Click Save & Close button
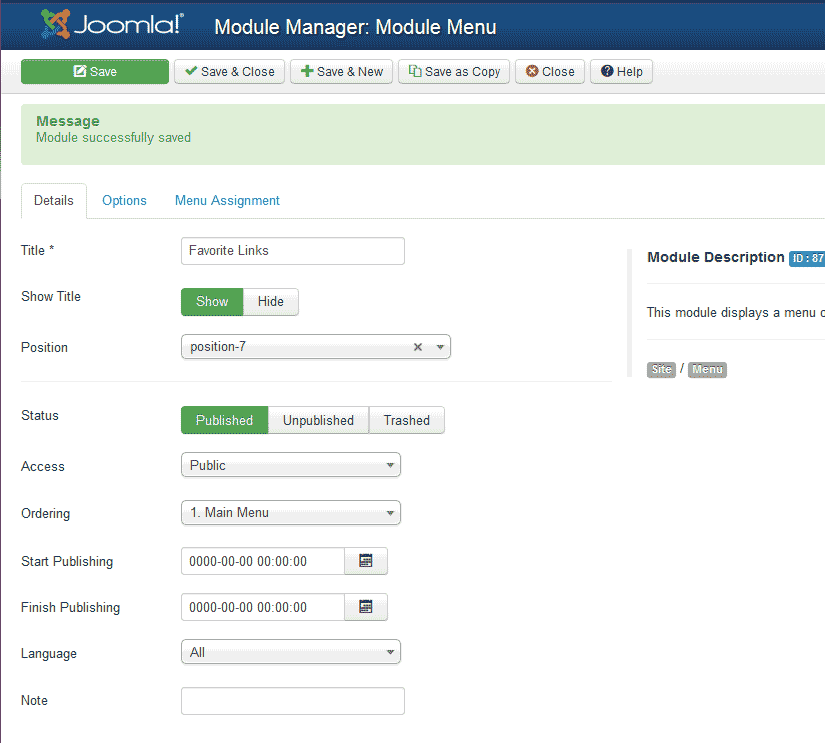Image resolution: width=825 pixels, height=743 pixels. coord(230,72)
